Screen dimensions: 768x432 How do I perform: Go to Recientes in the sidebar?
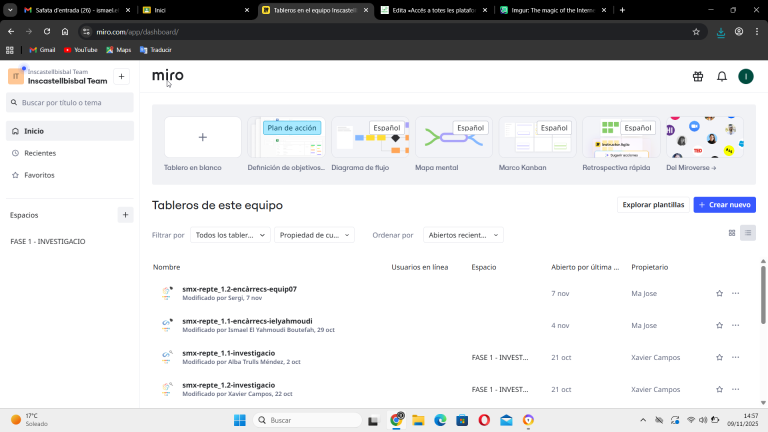click(x=40, y=153)
